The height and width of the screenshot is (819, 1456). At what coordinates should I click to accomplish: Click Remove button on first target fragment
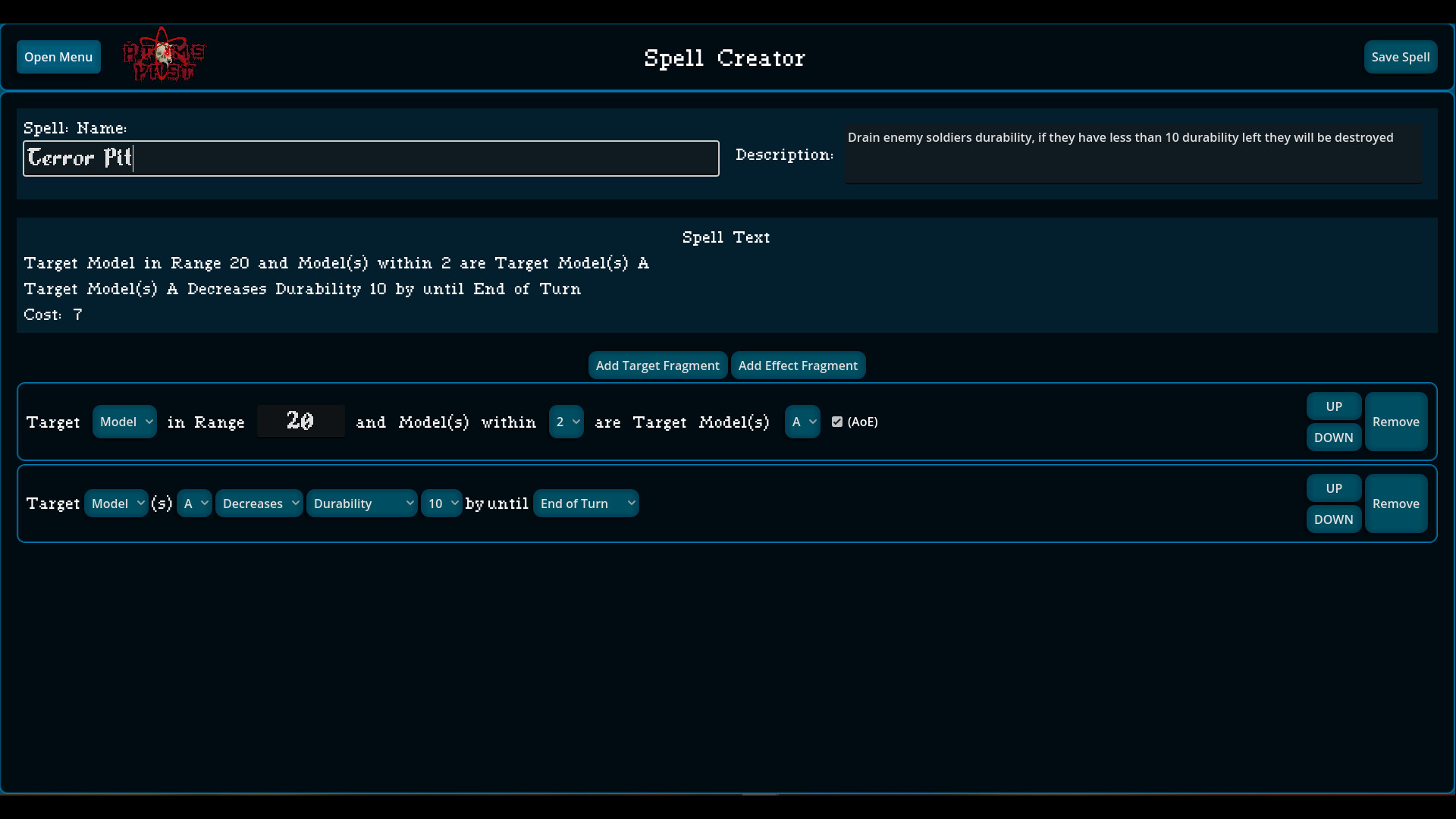1395,421
